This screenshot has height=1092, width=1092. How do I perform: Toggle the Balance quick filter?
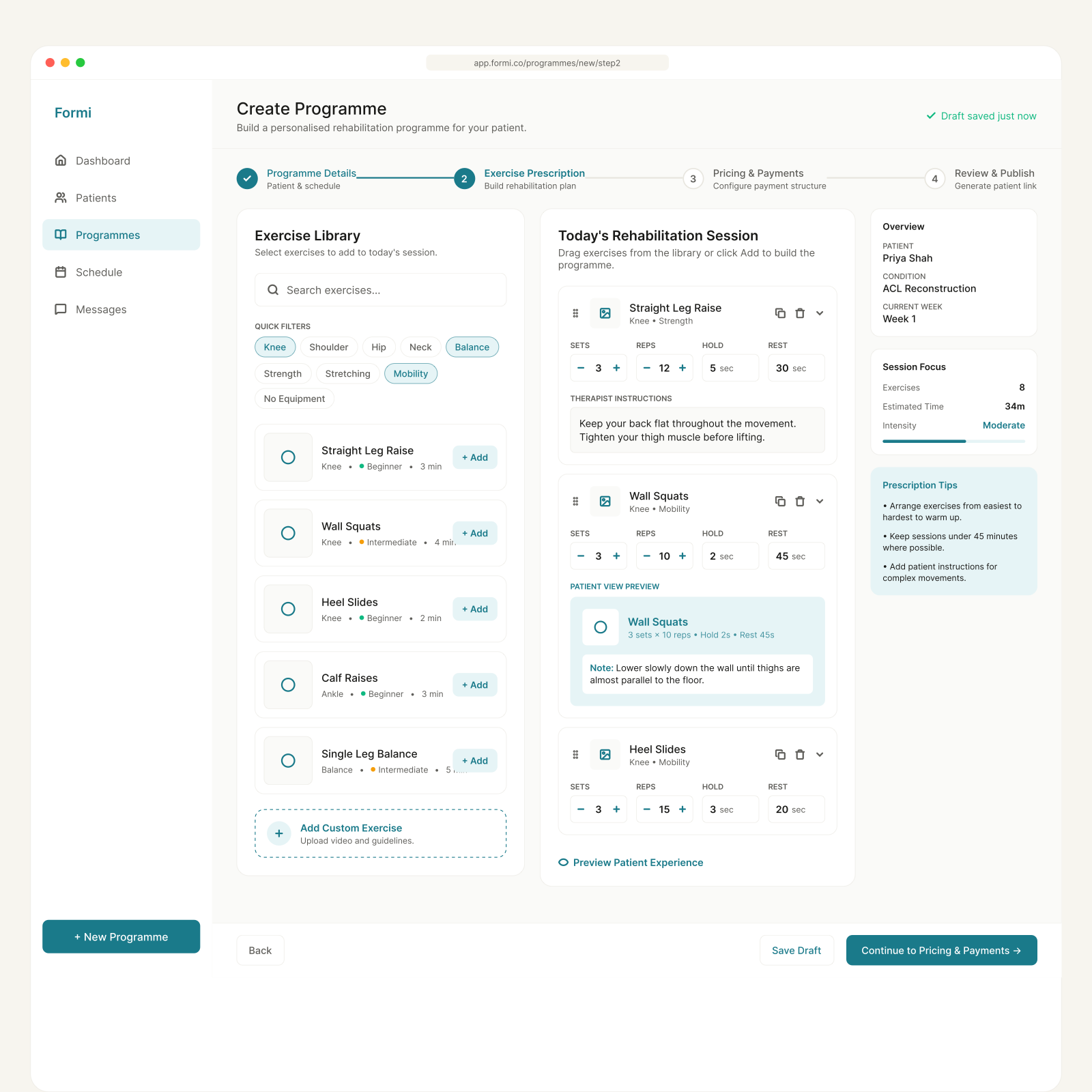(x=472, y=347)
